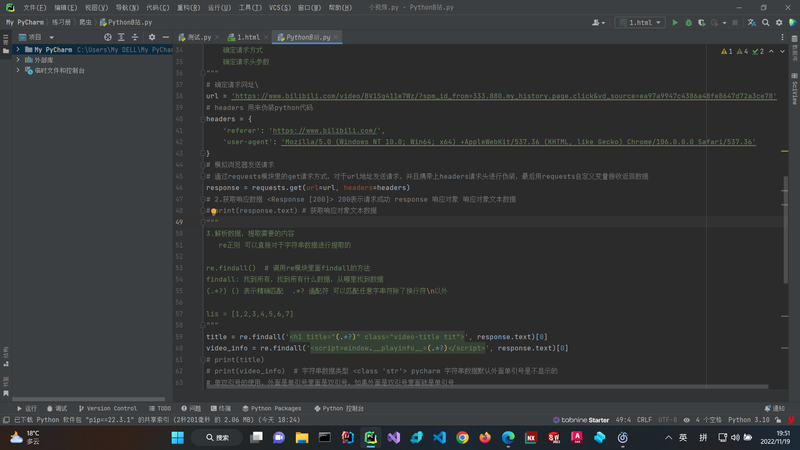The width and height of the screenshot is (800, 450).
Task: Open Structure tool window on left strip
Action: tap(6, 357)
